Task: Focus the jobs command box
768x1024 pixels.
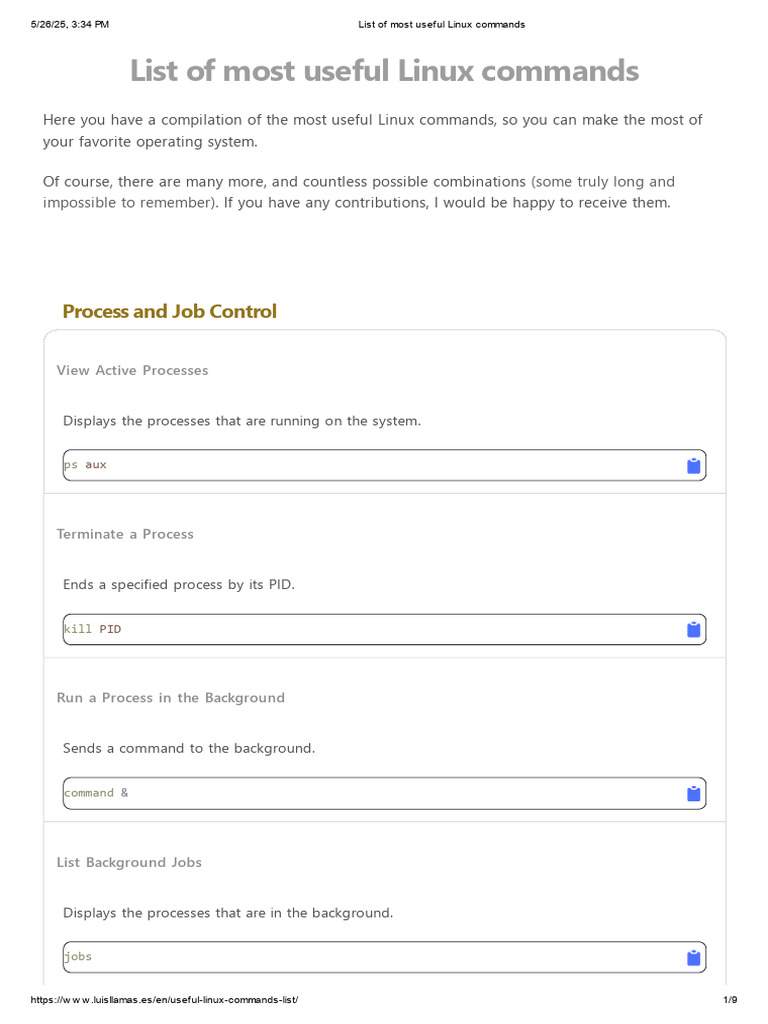Action: tap(370, 957)
